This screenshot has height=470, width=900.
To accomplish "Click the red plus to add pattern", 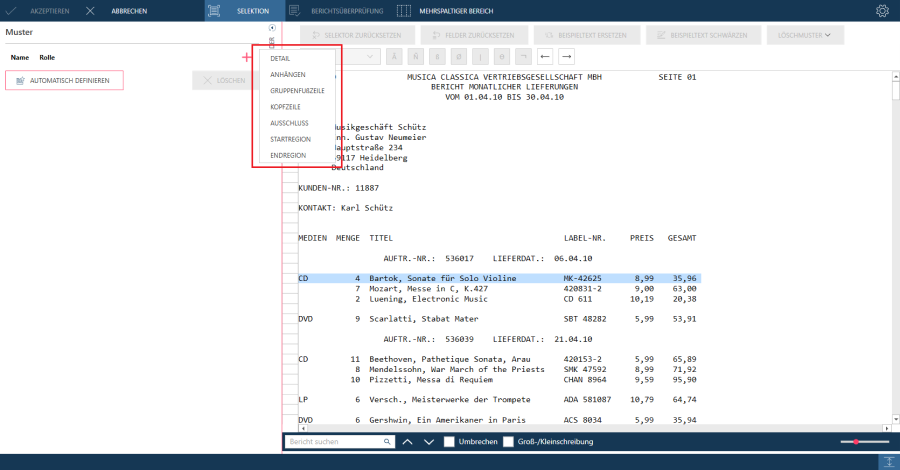I will (247, 58).
